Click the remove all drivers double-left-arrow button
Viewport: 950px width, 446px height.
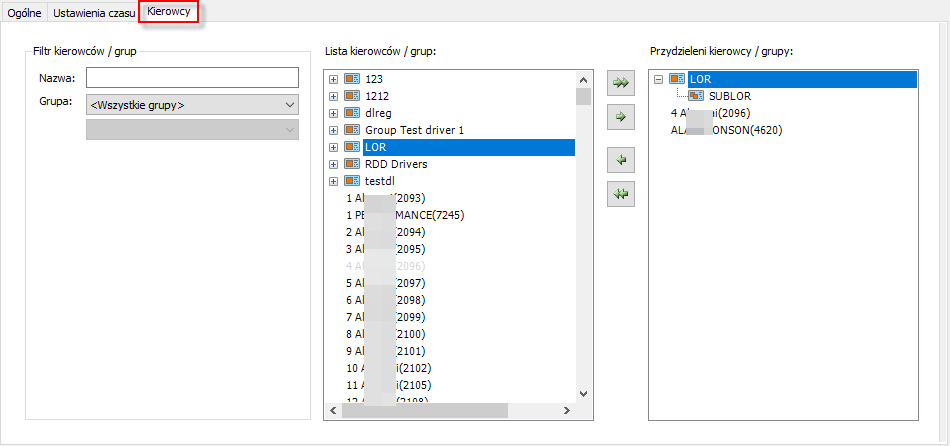621,194
